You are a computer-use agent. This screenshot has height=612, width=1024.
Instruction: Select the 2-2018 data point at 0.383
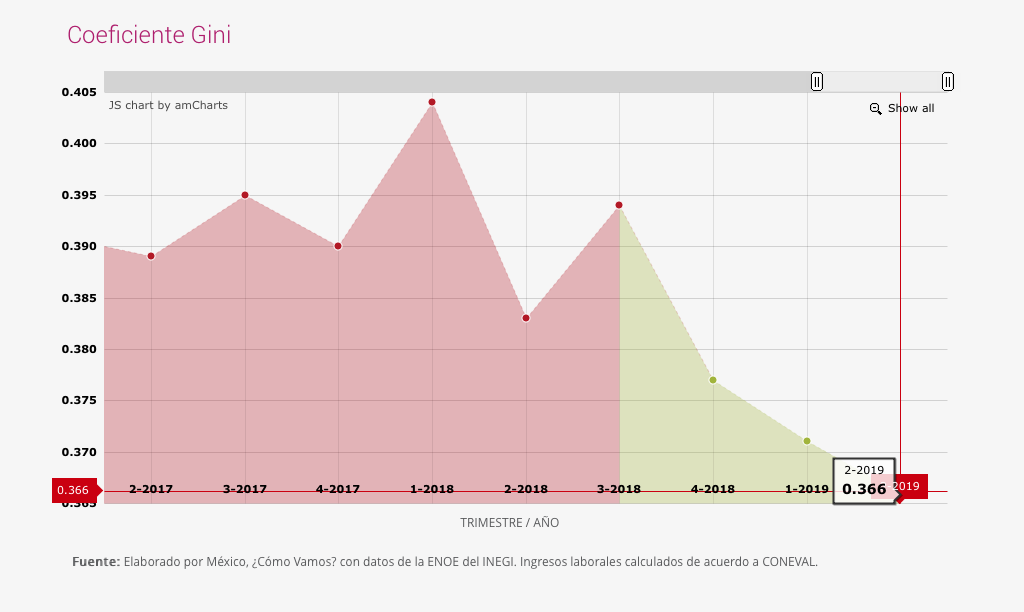[x=526, y=318]
